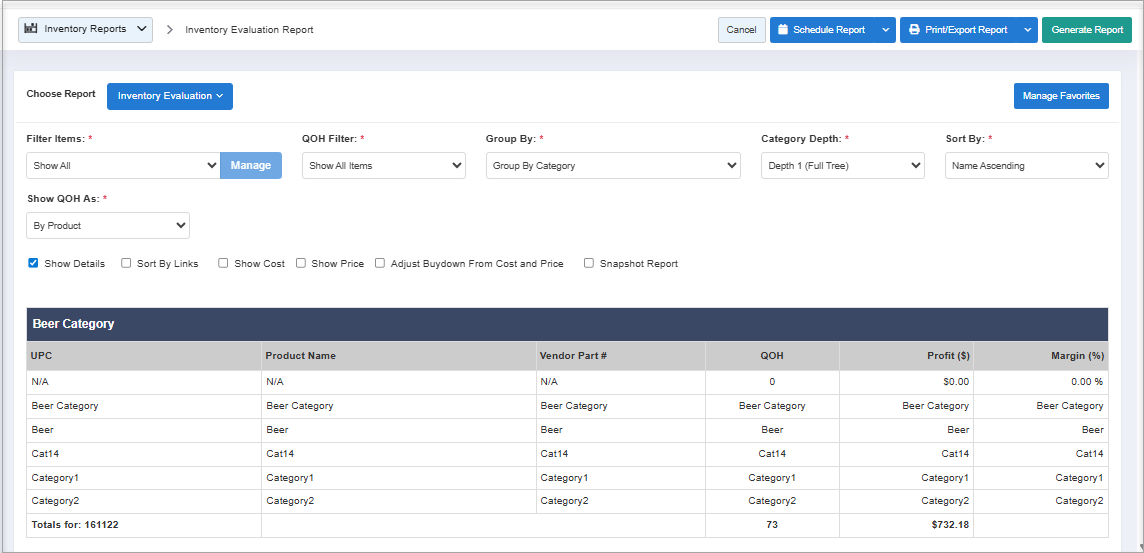The image size is (1144, 553).
Task: Click the Manage Favorites button
Action: coord(1060,96)
